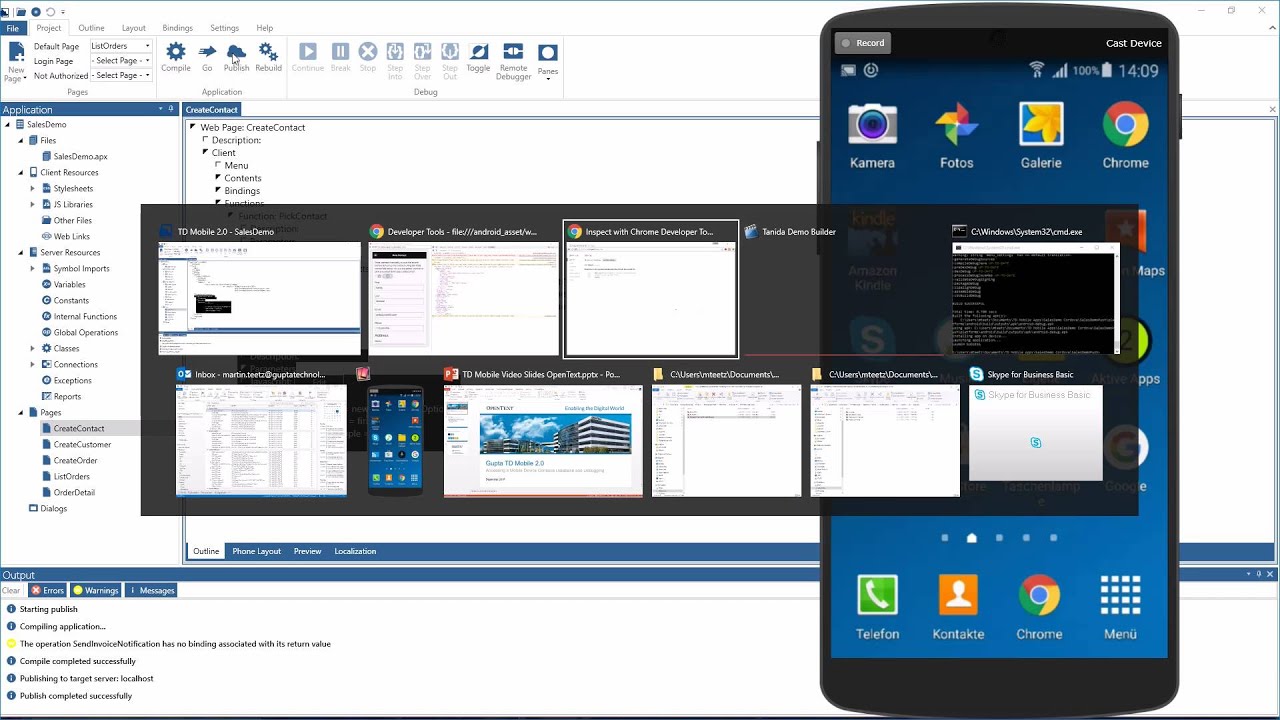Viewport: 1280px width, 720px height.
Task: Click the Record button on phone window
Action: [863, 43]
